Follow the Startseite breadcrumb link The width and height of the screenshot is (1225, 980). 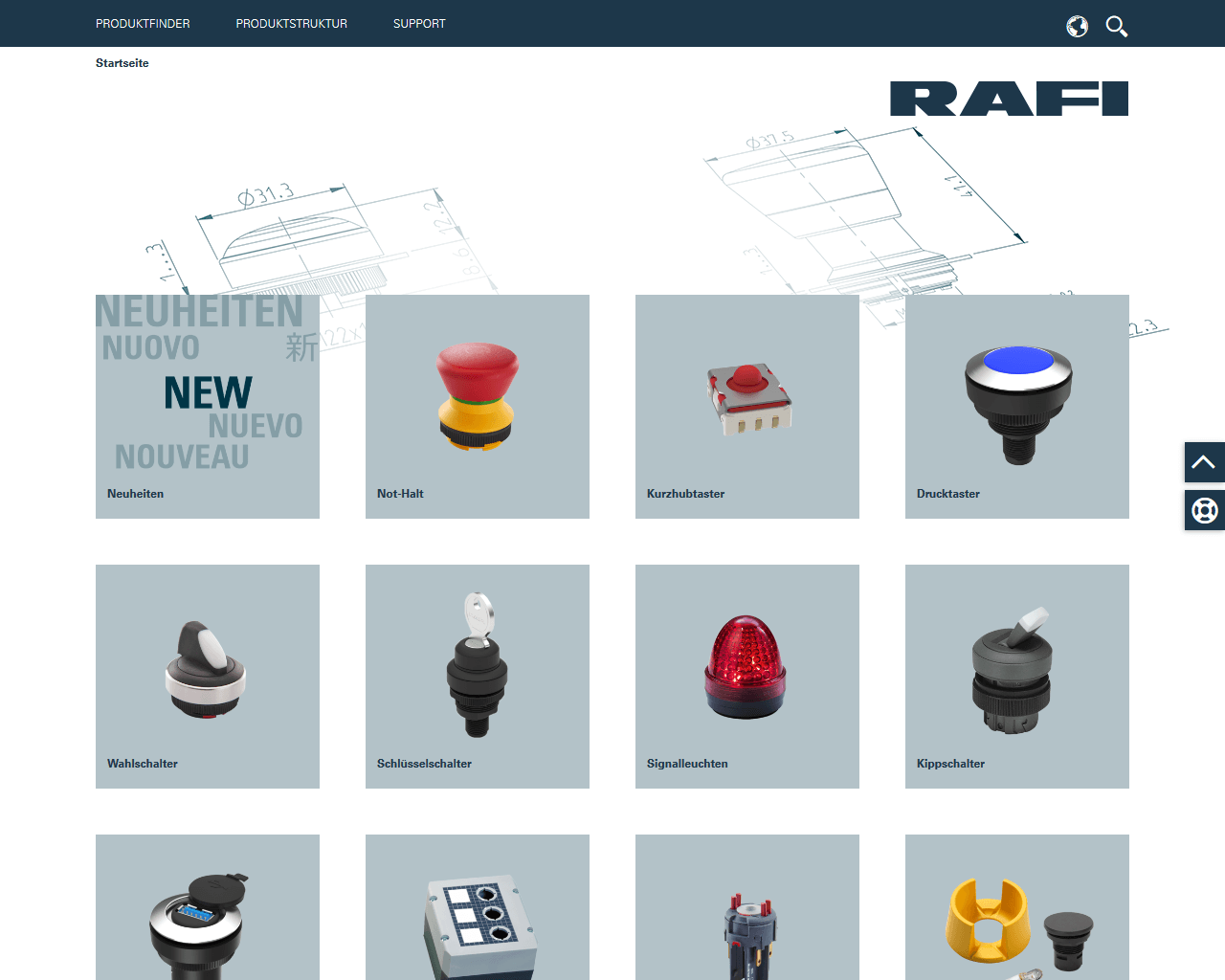click(122, 63)
